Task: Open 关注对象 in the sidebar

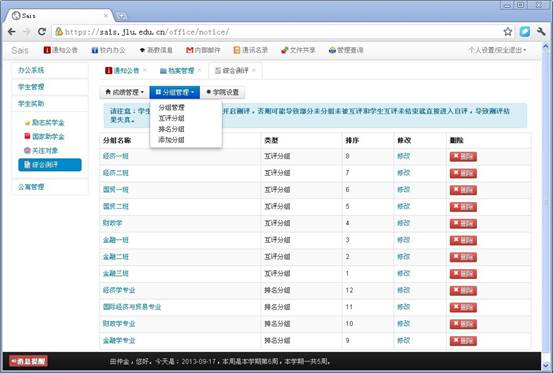Action: pyautogui.click(x=41, y=151)
